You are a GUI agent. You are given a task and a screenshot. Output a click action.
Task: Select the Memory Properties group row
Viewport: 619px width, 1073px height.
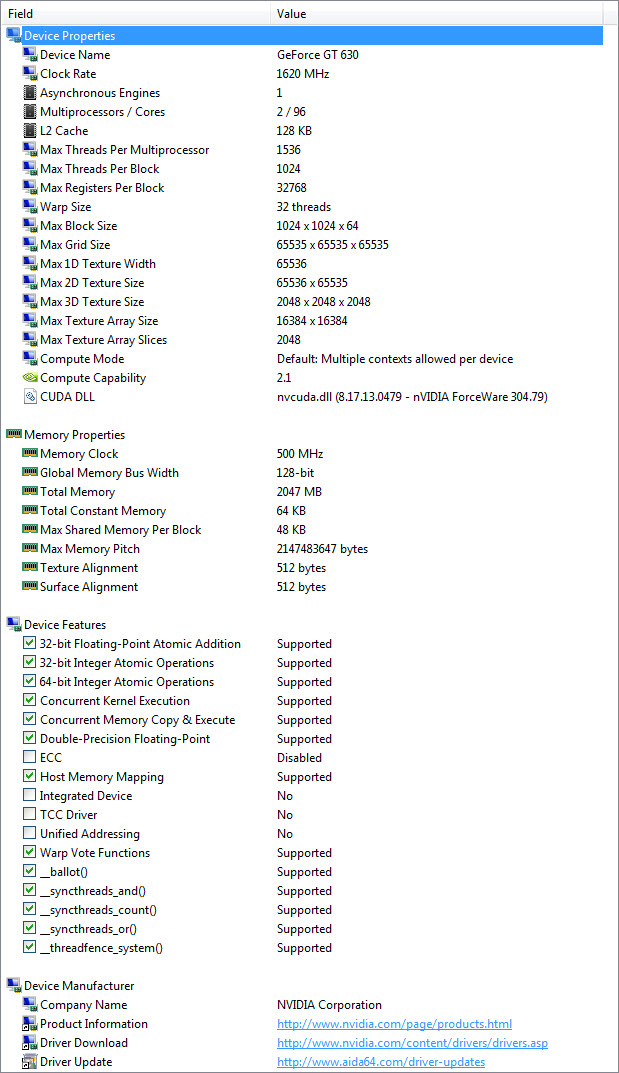tap(75, 435)
